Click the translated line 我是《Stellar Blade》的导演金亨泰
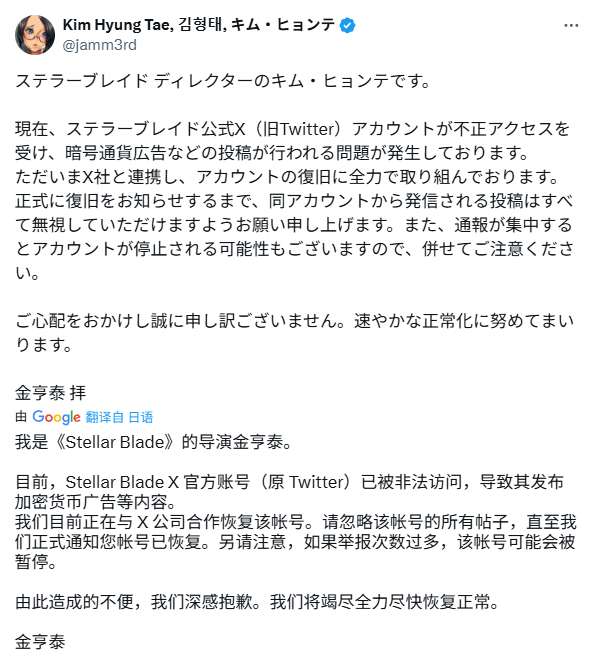Image resolution: width=597 pixels, height=670 pixels. click(x=154, y=442)
